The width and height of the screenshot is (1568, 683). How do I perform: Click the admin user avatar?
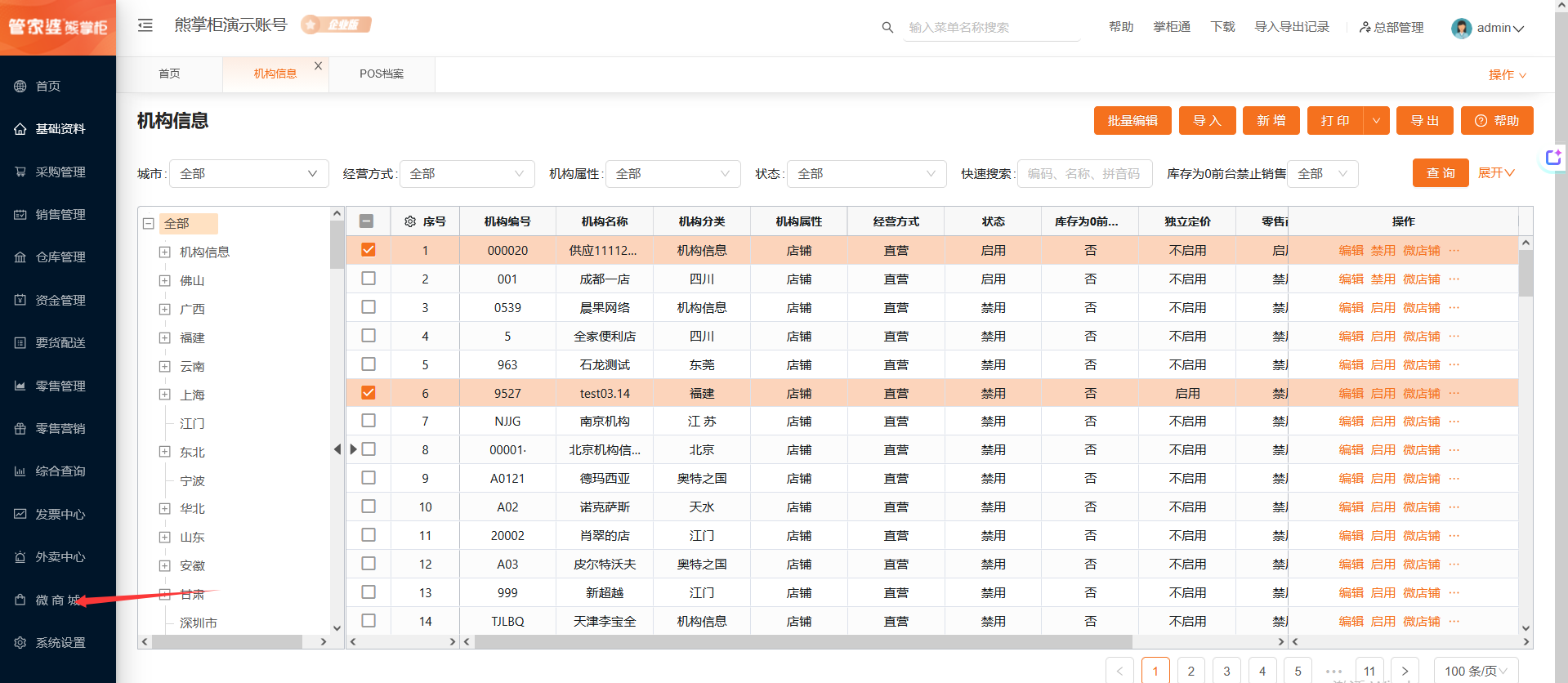1461,29
